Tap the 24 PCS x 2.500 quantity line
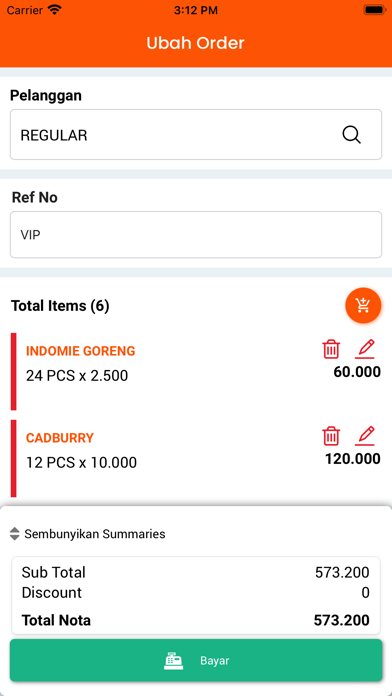The width and height of the screenshot is (392, 696). point(77,376)
